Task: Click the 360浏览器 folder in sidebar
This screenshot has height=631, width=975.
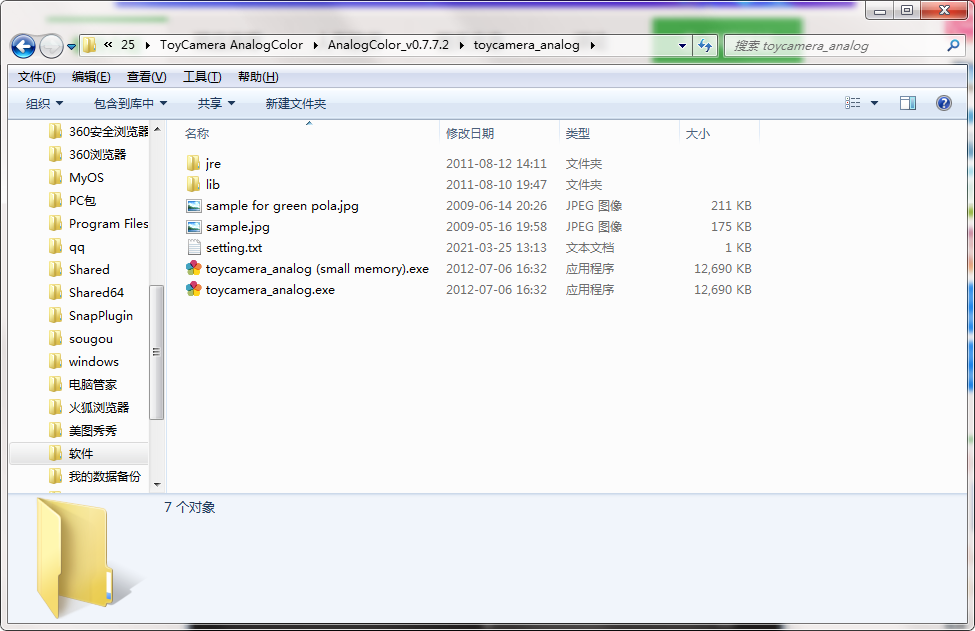Action: pyautogui.click(x=88, y=155)
